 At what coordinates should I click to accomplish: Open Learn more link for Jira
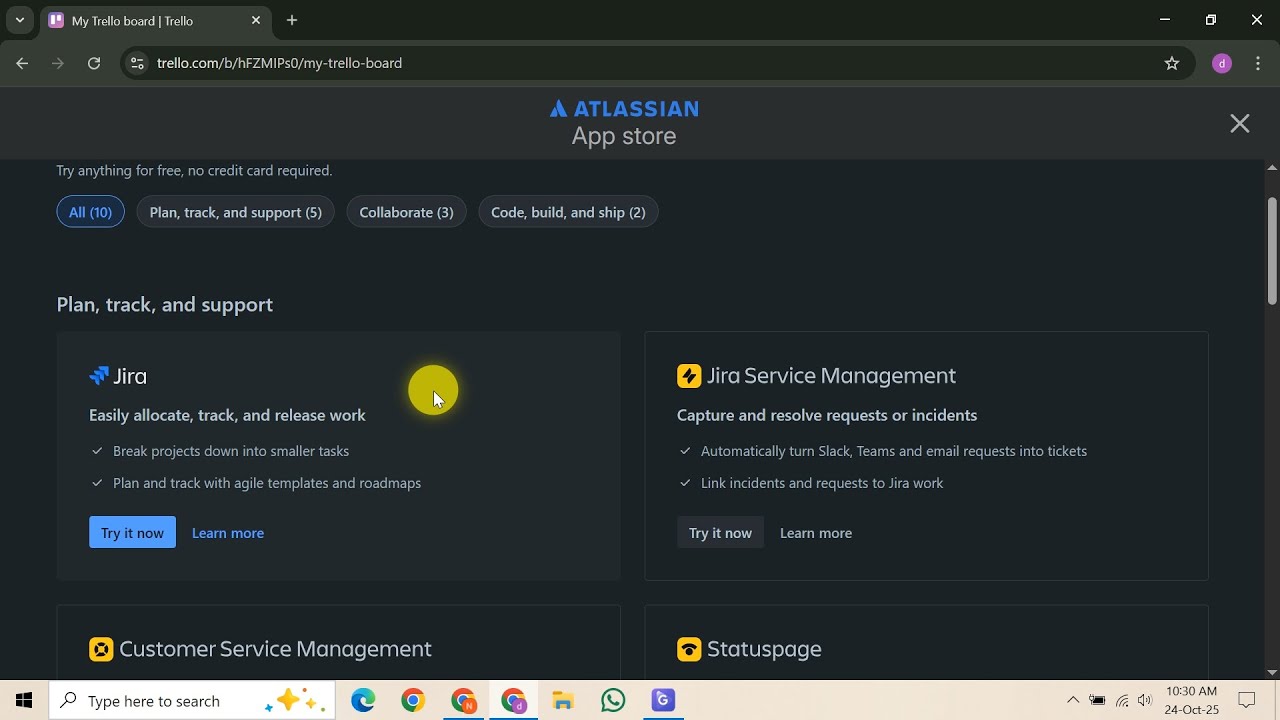point(228,533)
